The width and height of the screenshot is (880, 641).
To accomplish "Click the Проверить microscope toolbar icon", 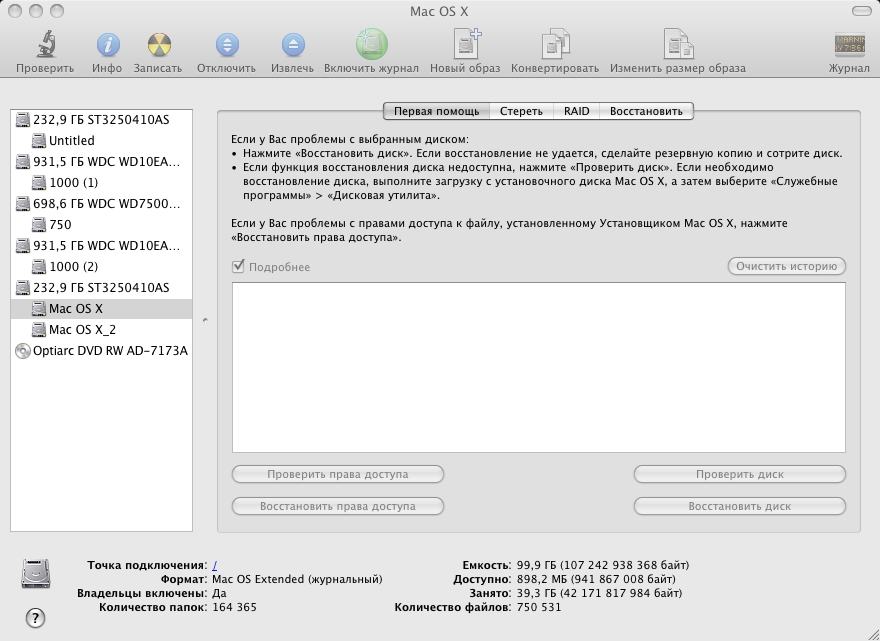I will click(x=45, y=44).
